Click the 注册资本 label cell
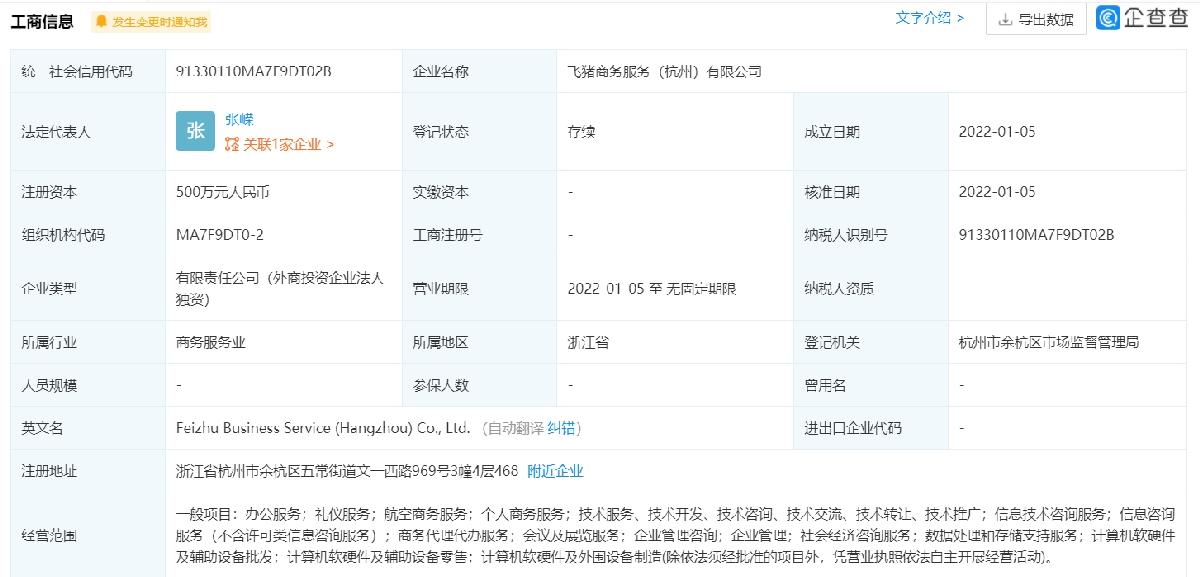The height and width of the screenshot is (577, 1200). 88,192
